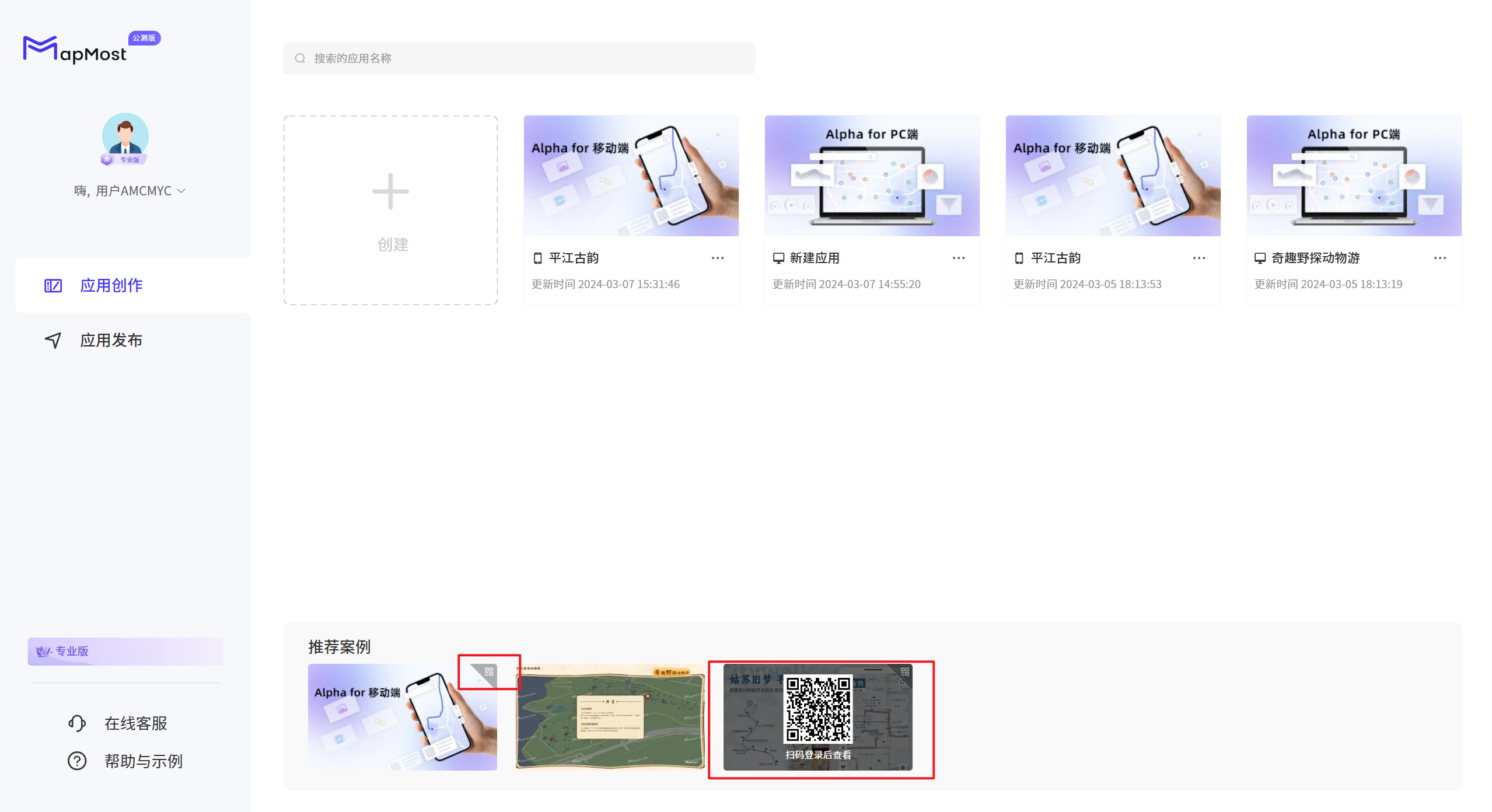Open the user avatar profile picture
Image resolution: width=1492 pixels, height=812 pixels.
coord(125,135)
